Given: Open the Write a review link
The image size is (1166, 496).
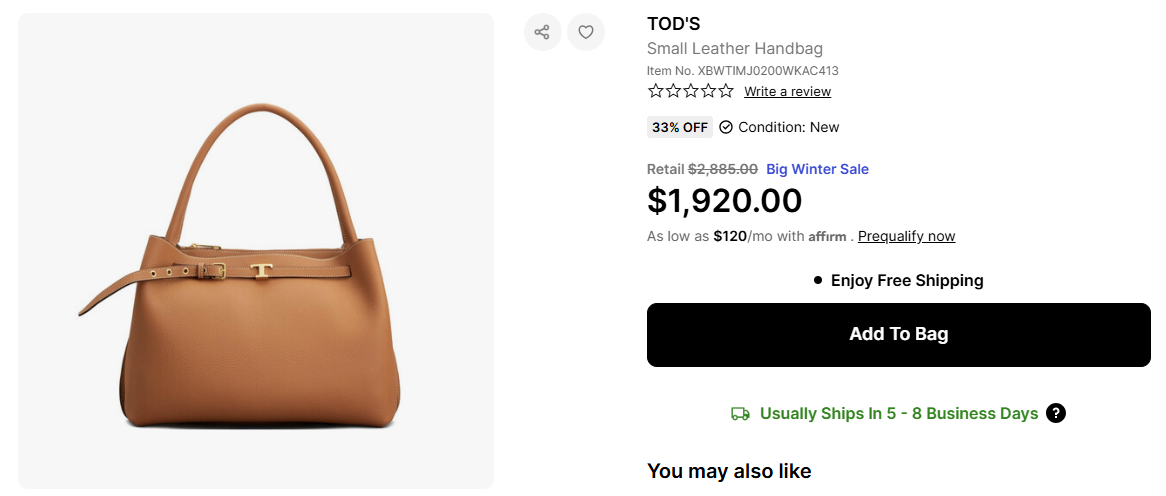Looking at the screenshot, I should tap(787, 92).
